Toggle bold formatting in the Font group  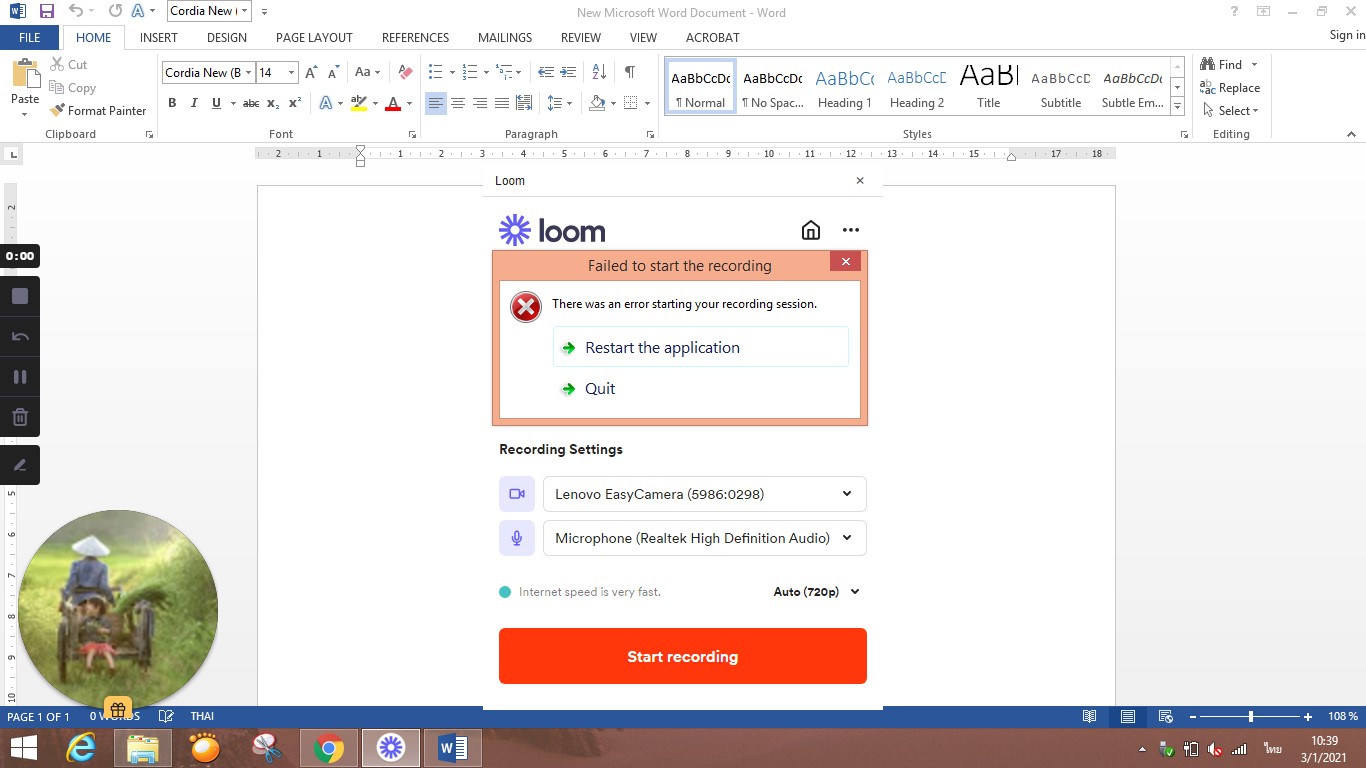(172, 103)
